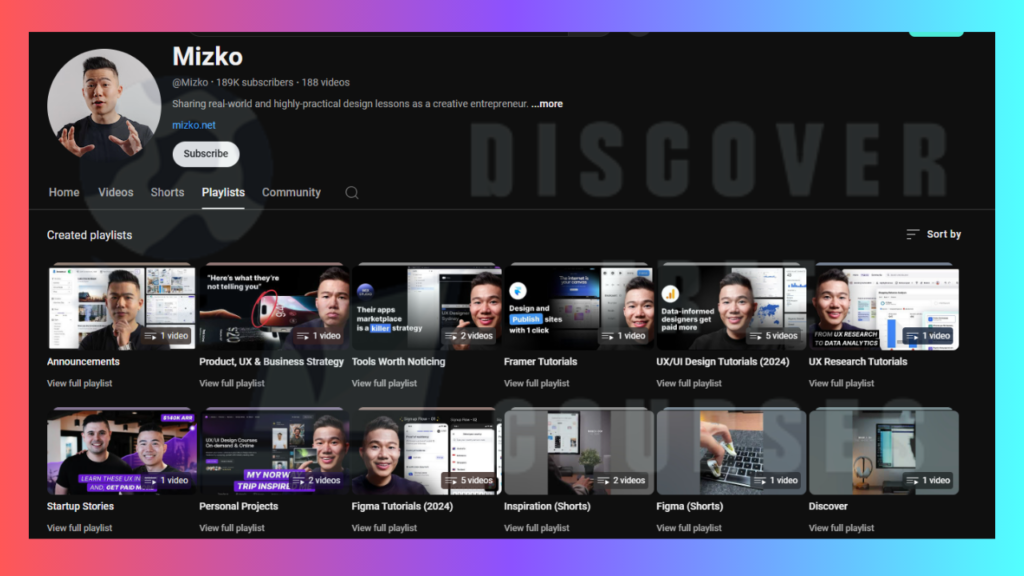View full playlist for Personal Projects
The height and width of the screenshot is (576, 1024).
click(x=232, y=528)
